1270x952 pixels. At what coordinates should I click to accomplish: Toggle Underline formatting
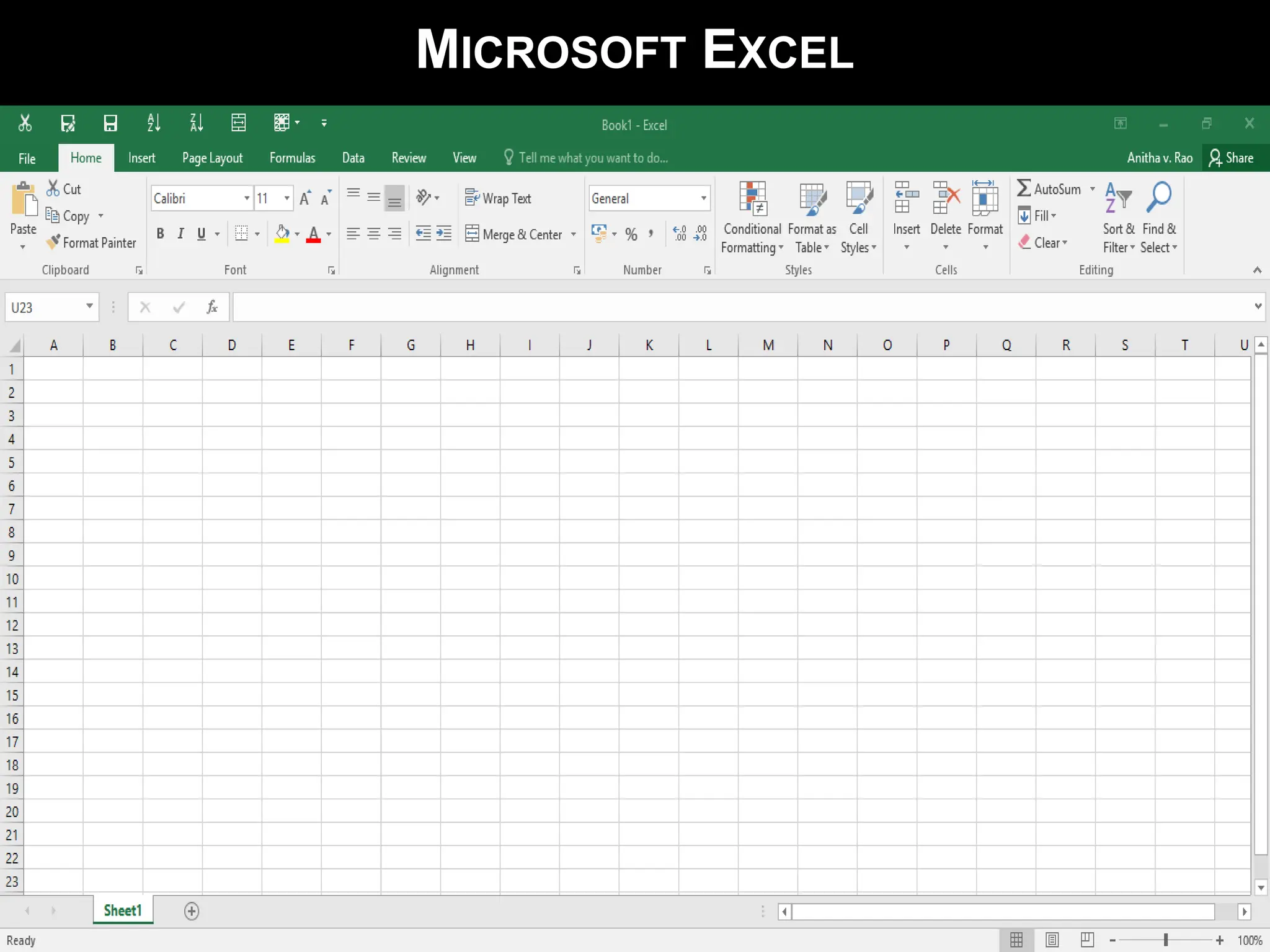(201, 234)
